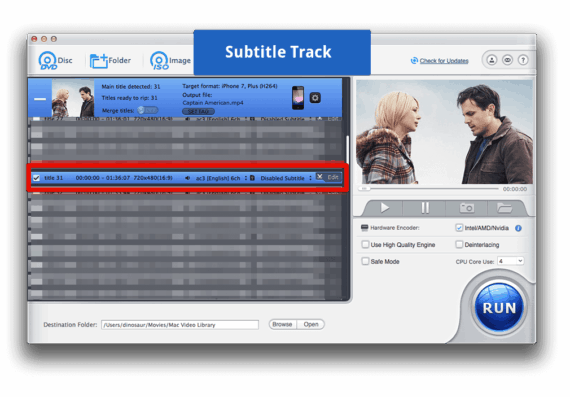Image resolution: width=570 pixels, height=397 pixels.
Task: Click the Check for Updates link
Action: click(444, 61)
